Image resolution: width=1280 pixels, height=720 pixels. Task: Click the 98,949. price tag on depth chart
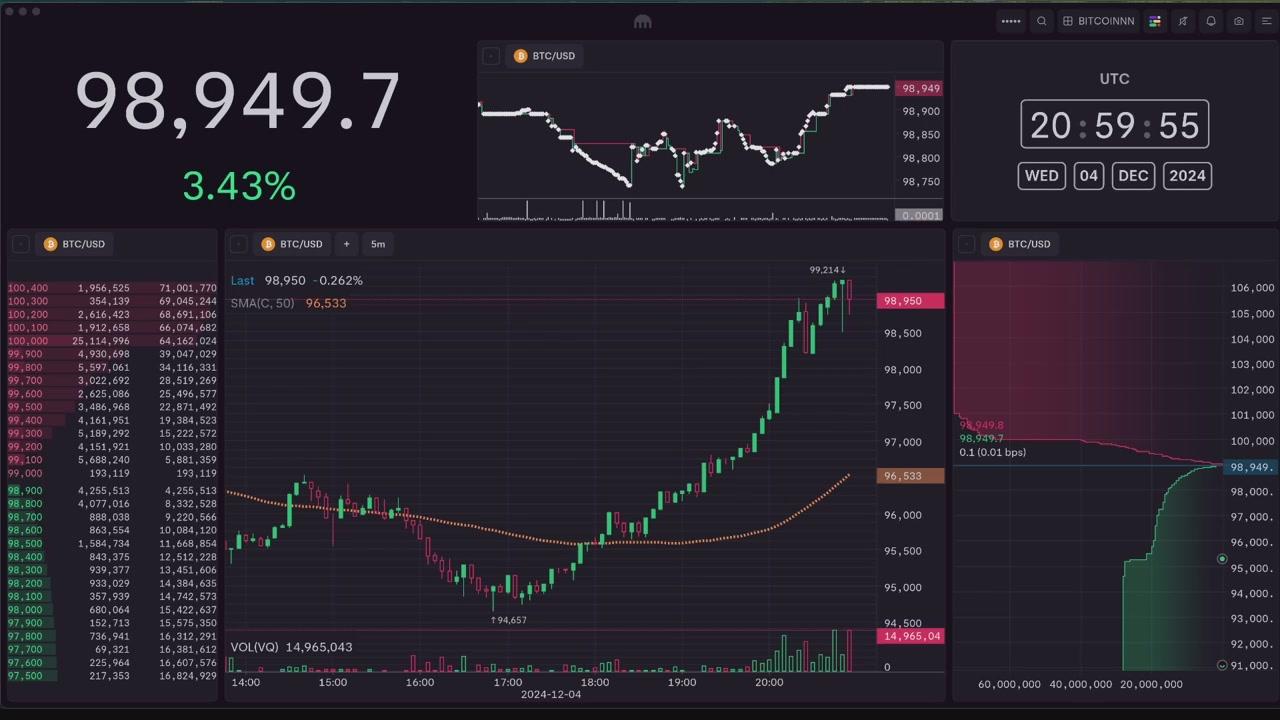tap(1251, 467)
